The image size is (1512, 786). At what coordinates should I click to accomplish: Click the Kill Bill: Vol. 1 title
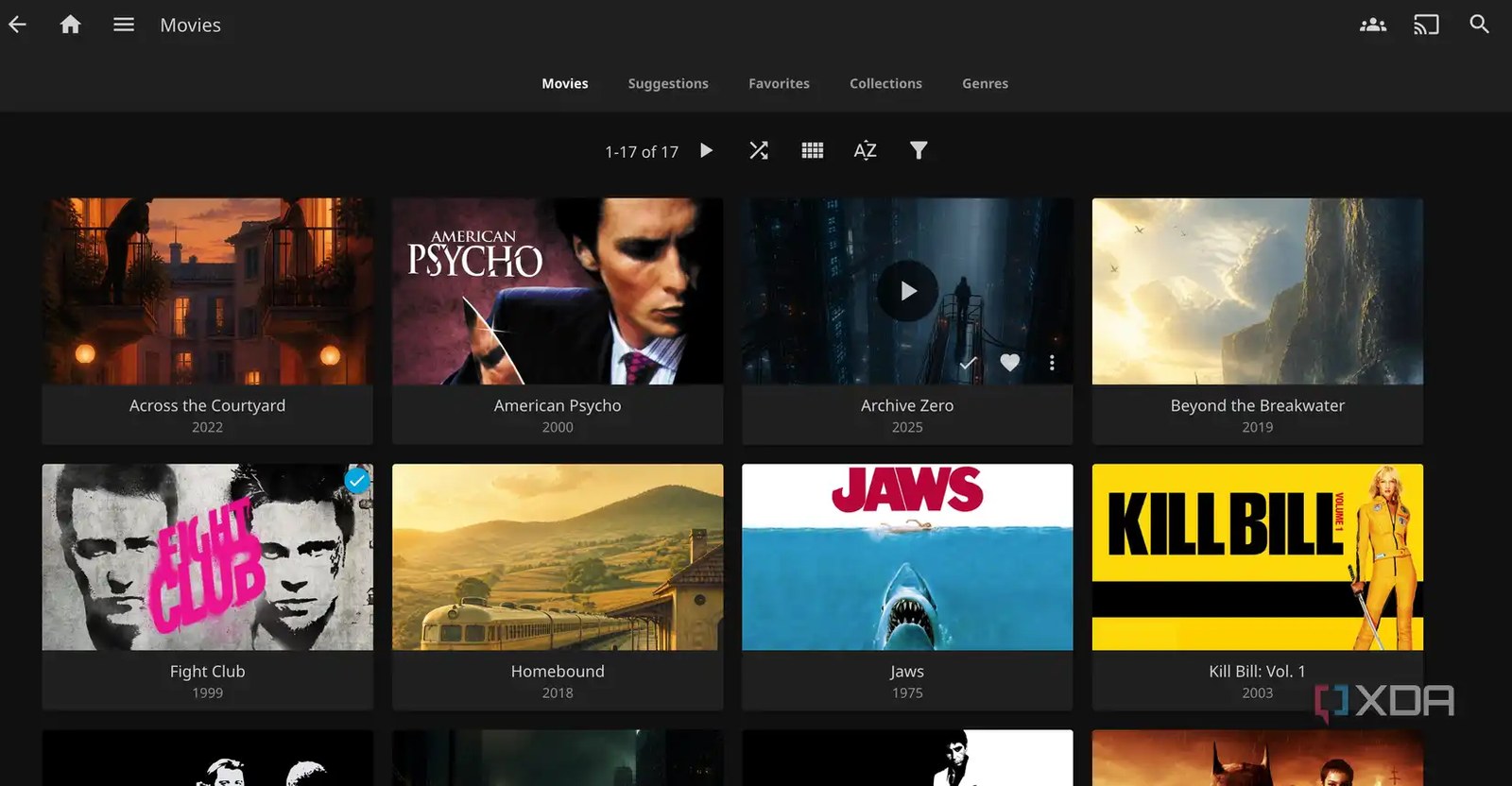tap(1258, 671)
